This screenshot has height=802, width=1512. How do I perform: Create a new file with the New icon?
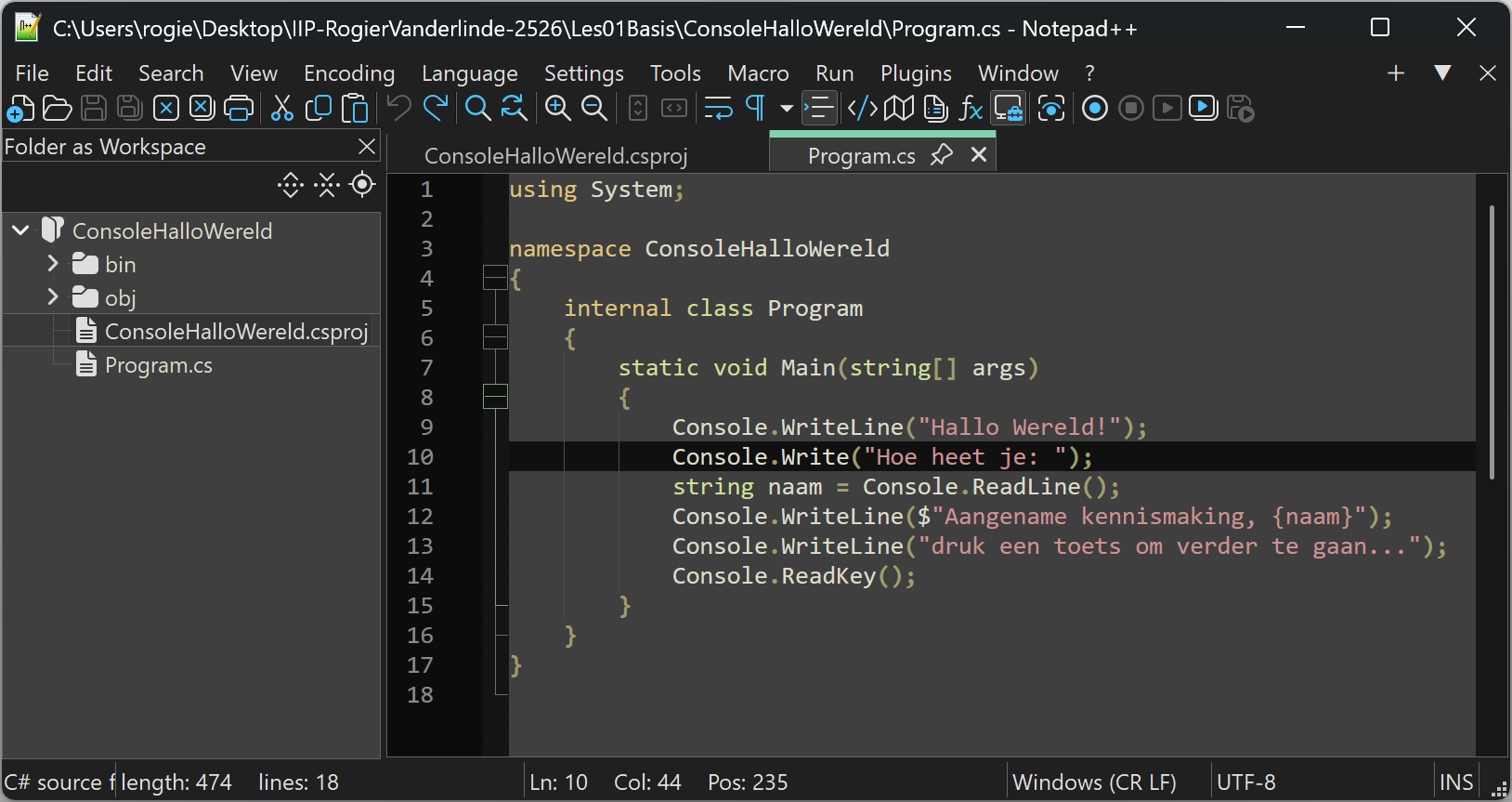pyautogui.click(x=20, y=109)
